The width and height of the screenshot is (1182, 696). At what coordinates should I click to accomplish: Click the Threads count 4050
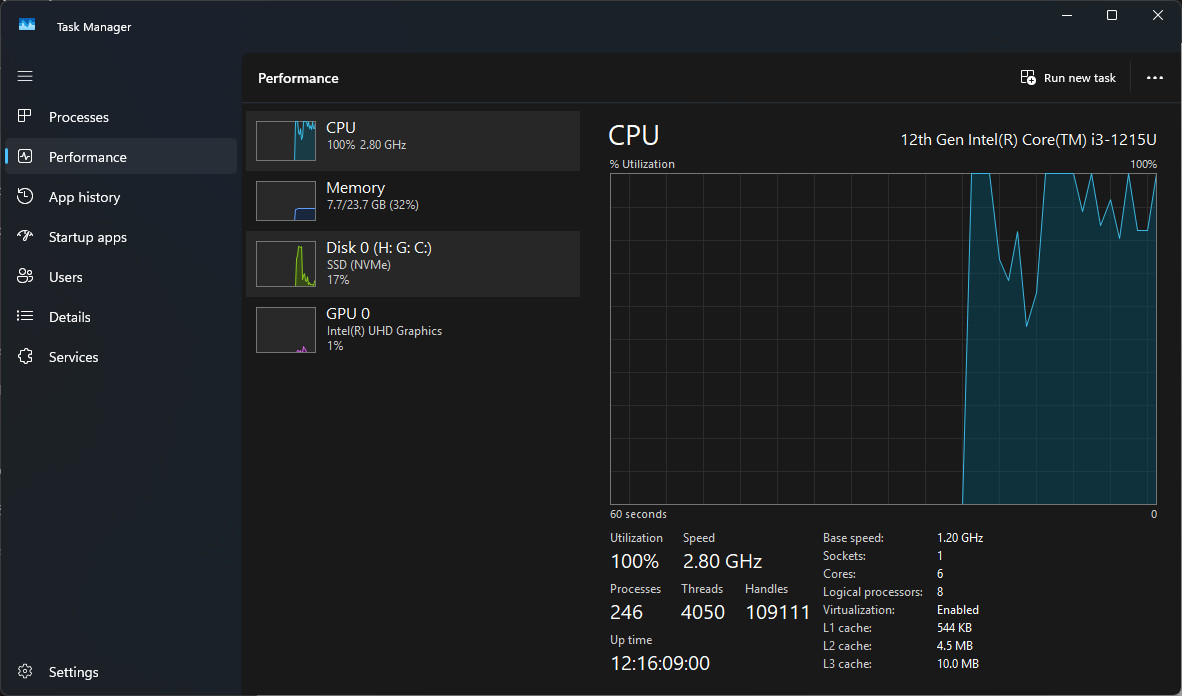pos(703,612)
